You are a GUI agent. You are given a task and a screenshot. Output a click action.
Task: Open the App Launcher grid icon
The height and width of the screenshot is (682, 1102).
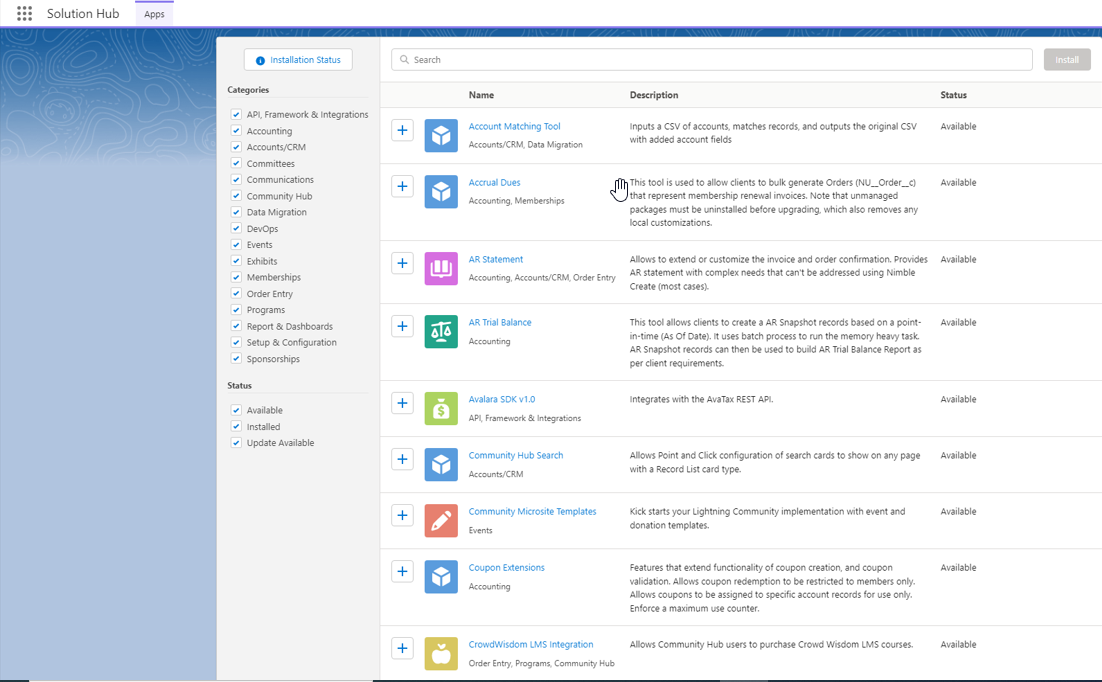(x=24, y=14)
